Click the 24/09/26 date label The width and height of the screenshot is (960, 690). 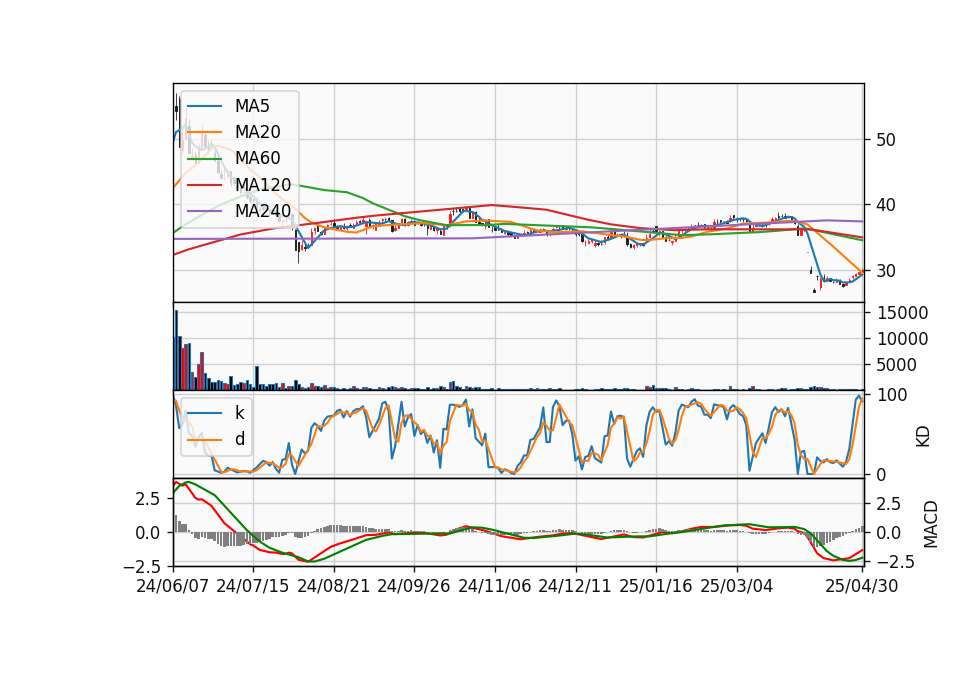[x=414, y=586]
